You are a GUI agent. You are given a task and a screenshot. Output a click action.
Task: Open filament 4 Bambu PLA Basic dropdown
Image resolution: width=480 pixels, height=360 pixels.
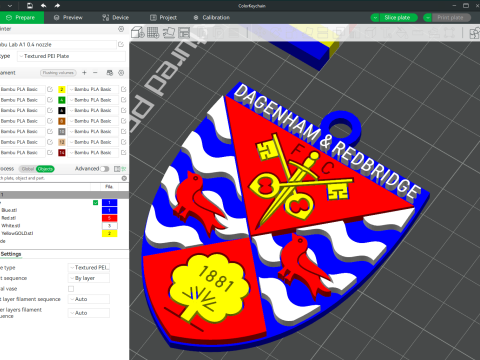point(93,100)
